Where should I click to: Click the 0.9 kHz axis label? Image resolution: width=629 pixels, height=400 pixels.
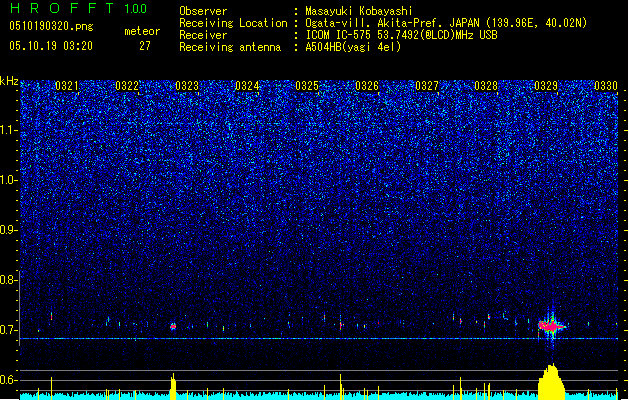click(x=8, y=230)
